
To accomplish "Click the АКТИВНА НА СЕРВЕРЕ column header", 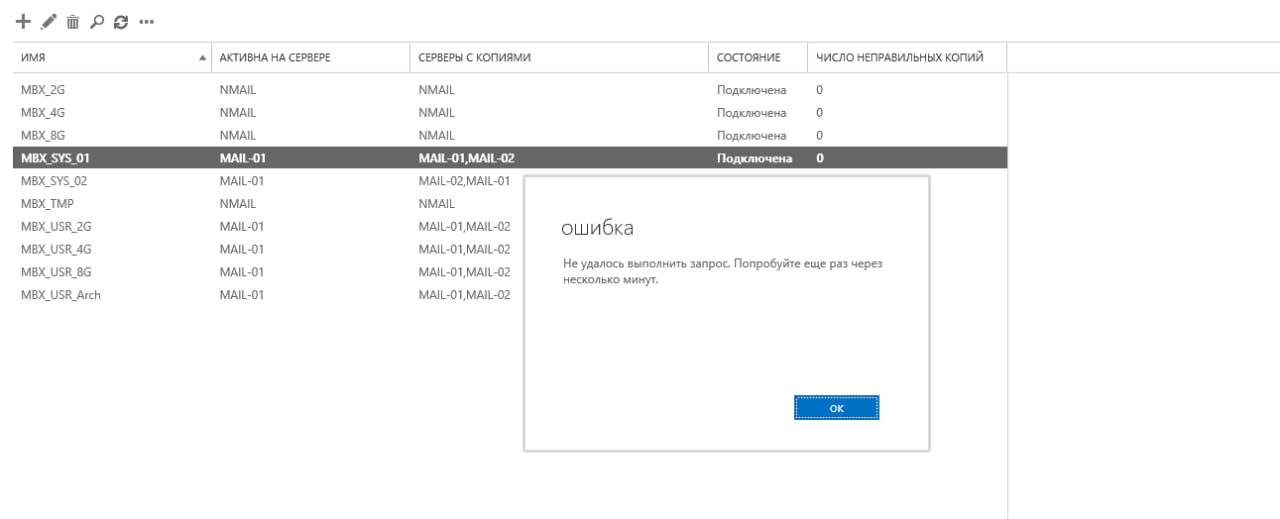I will point(311,58).
